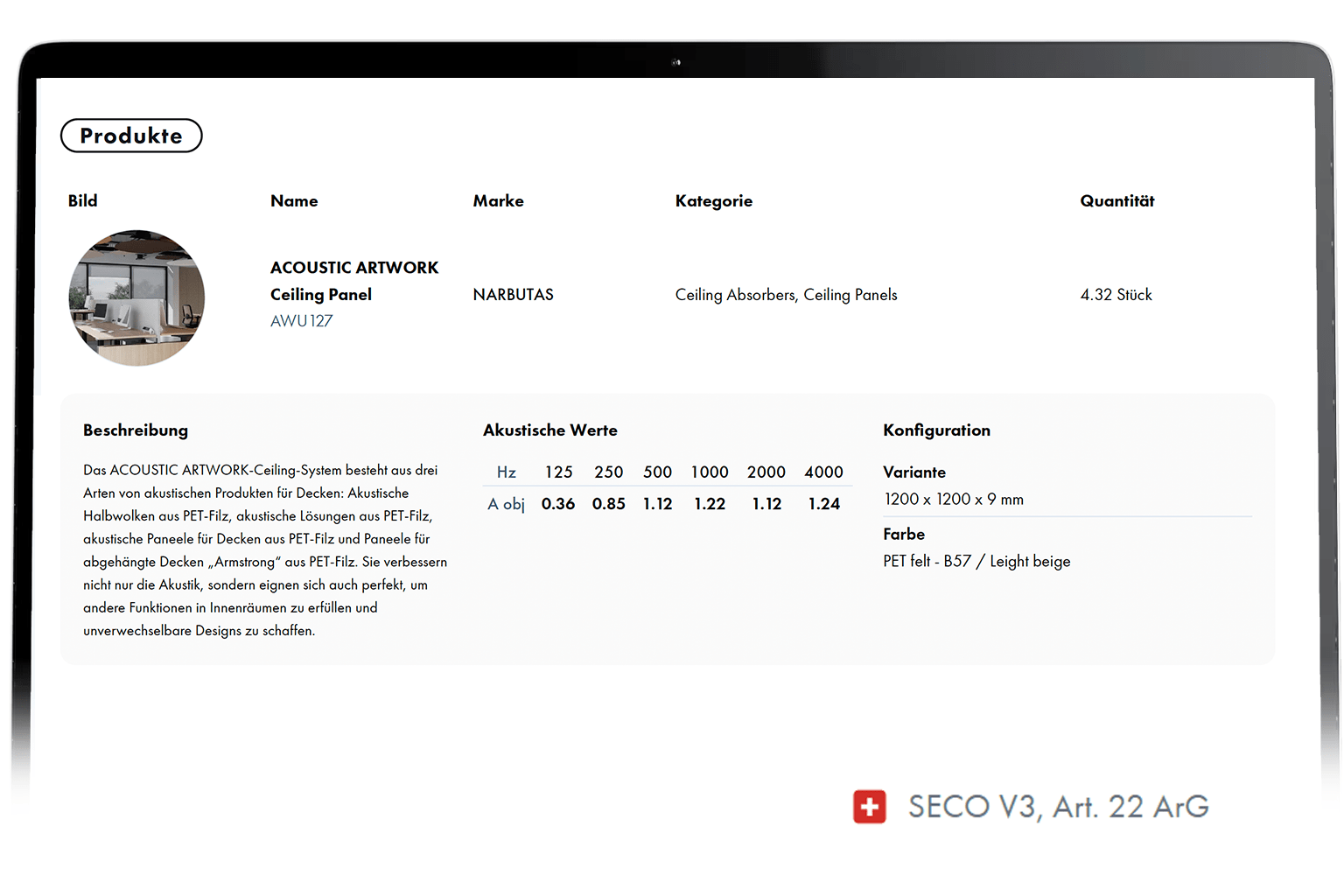Click the 0.36 absorption value at 125 Hz
The height and width of the screenshot is (896, 1344).
pyautogui.click(x=557, y=504)
